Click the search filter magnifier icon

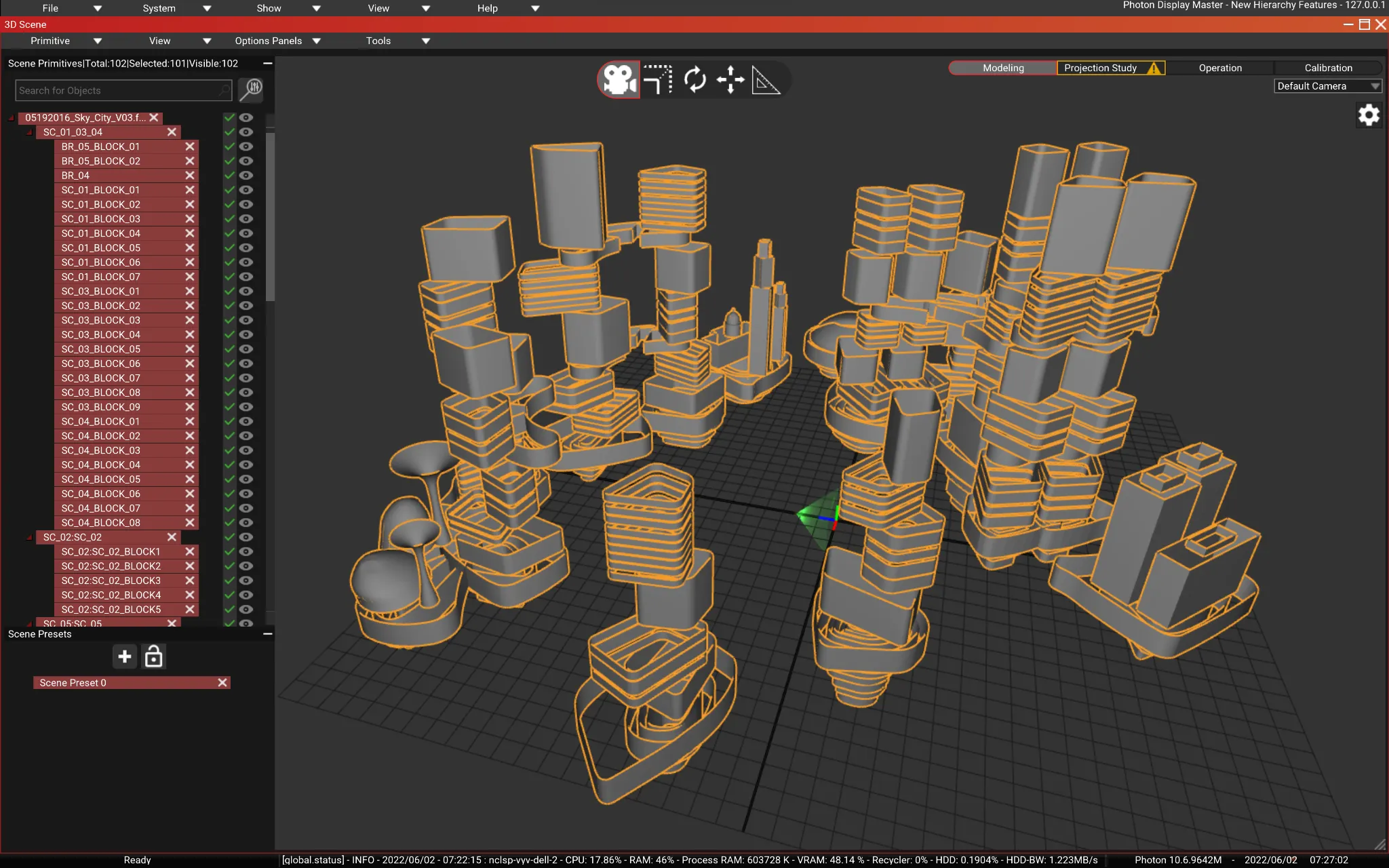click(251, 90)
